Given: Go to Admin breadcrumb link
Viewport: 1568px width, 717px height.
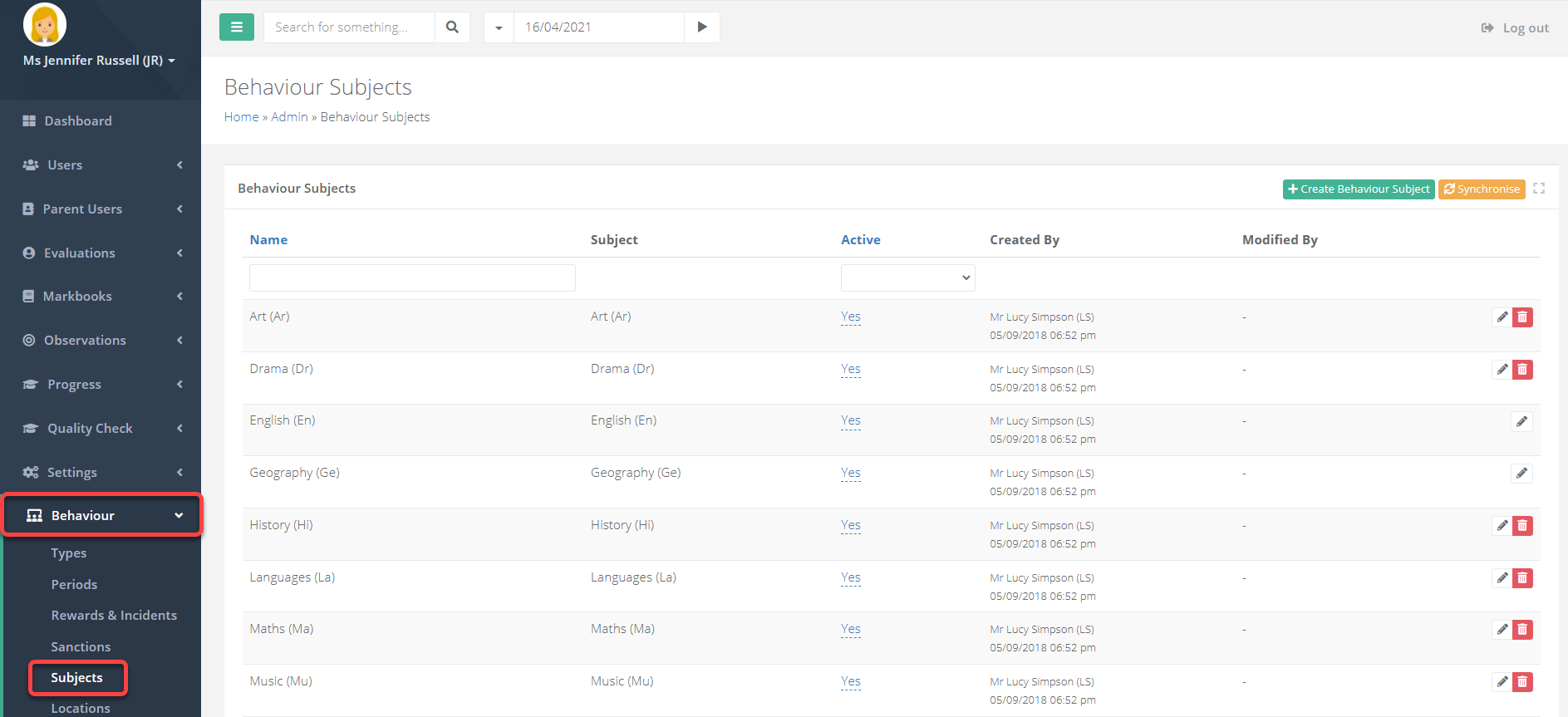Looking at the screenshot, I should 289,117.
